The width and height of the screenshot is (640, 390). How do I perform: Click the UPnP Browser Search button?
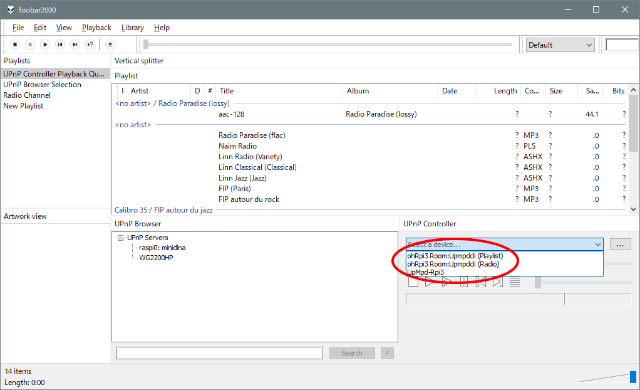(x=352, y=353)
